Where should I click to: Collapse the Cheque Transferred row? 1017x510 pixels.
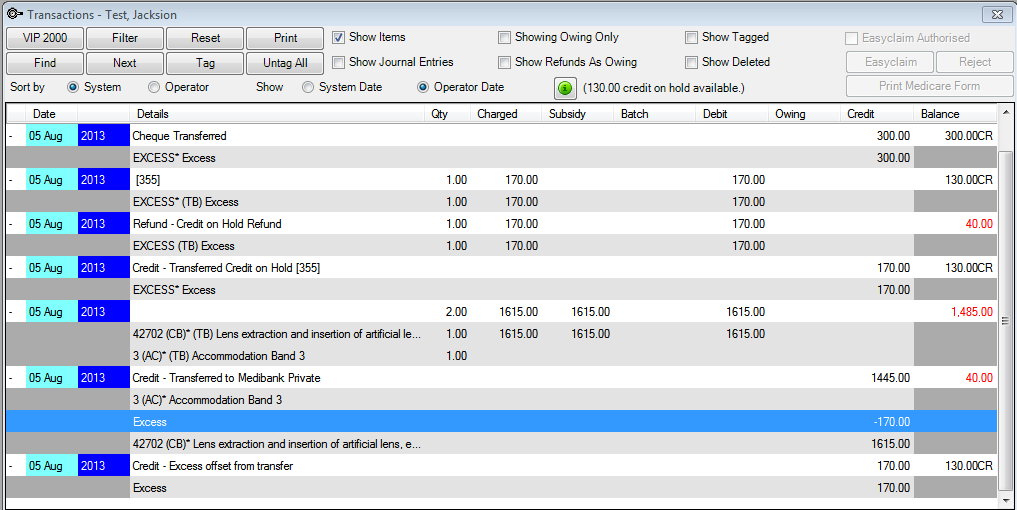(10, 136)
